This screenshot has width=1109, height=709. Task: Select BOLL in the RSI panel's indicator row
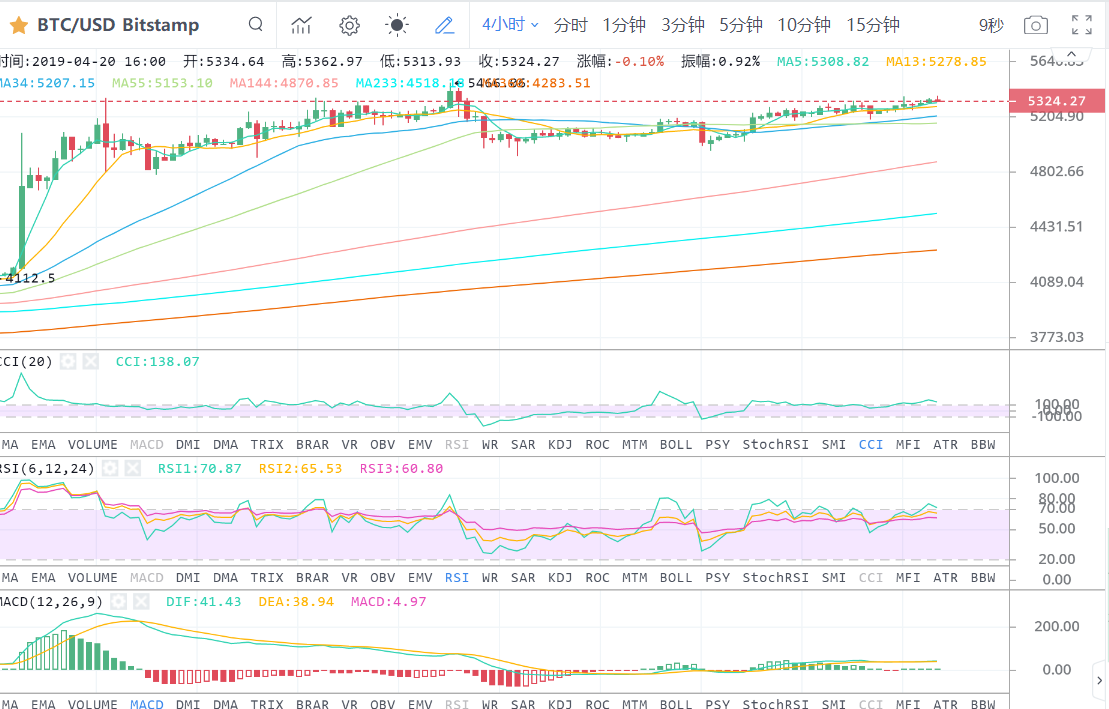pyautogui.click(x=676, y=577)
